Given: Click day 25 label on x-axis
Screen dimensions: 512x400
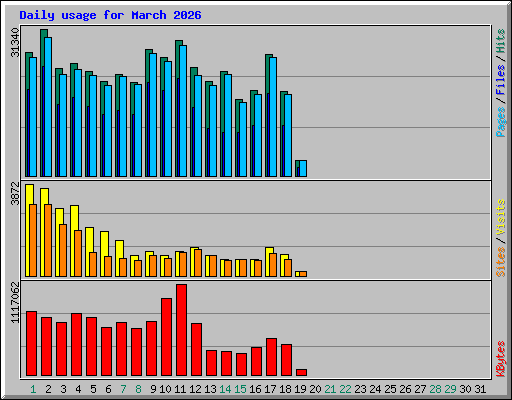Looking at the screenshot, I should (x=390, y=389).
